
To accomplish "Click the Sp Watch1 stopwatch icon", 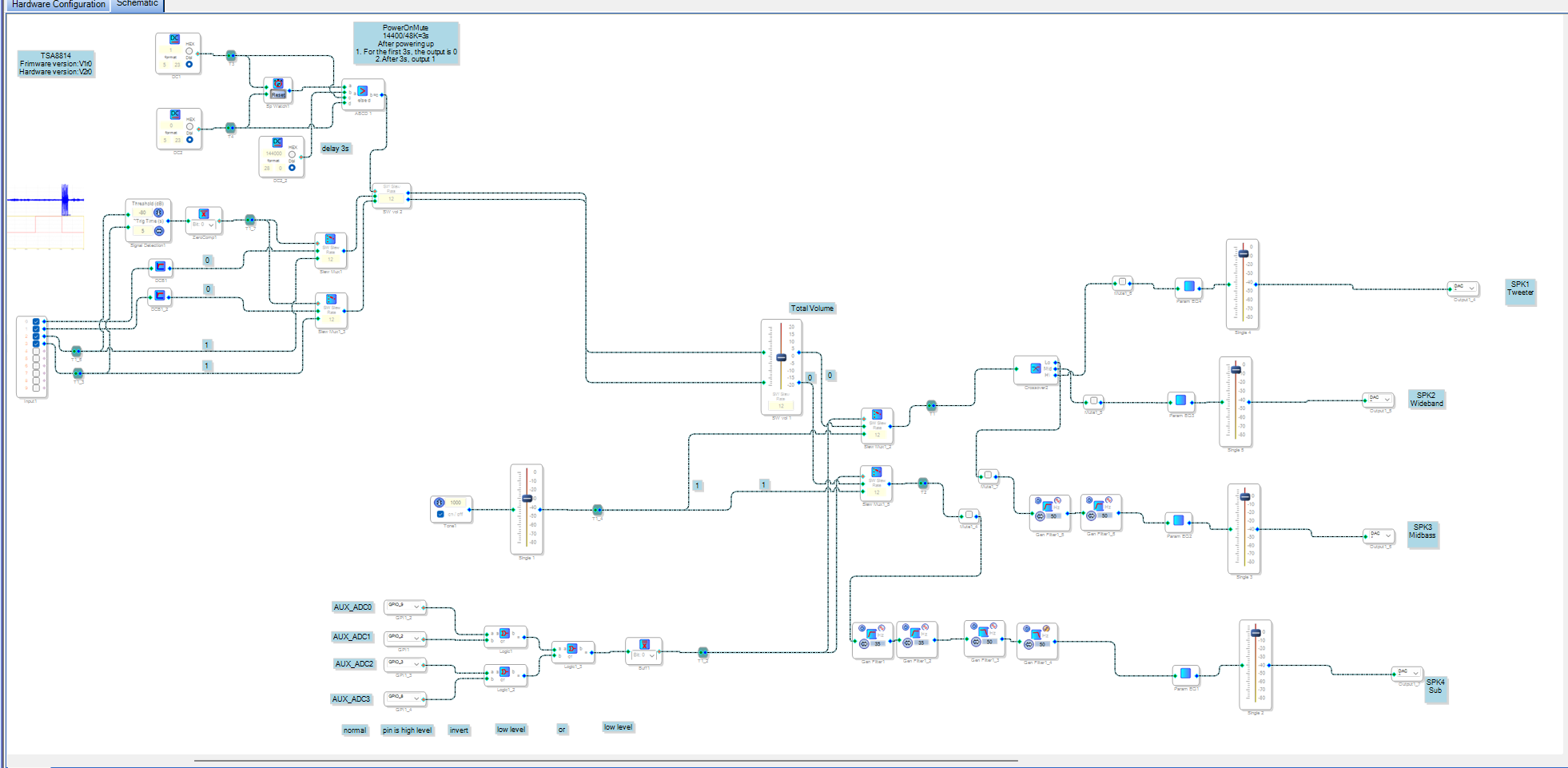I will 278,83.
